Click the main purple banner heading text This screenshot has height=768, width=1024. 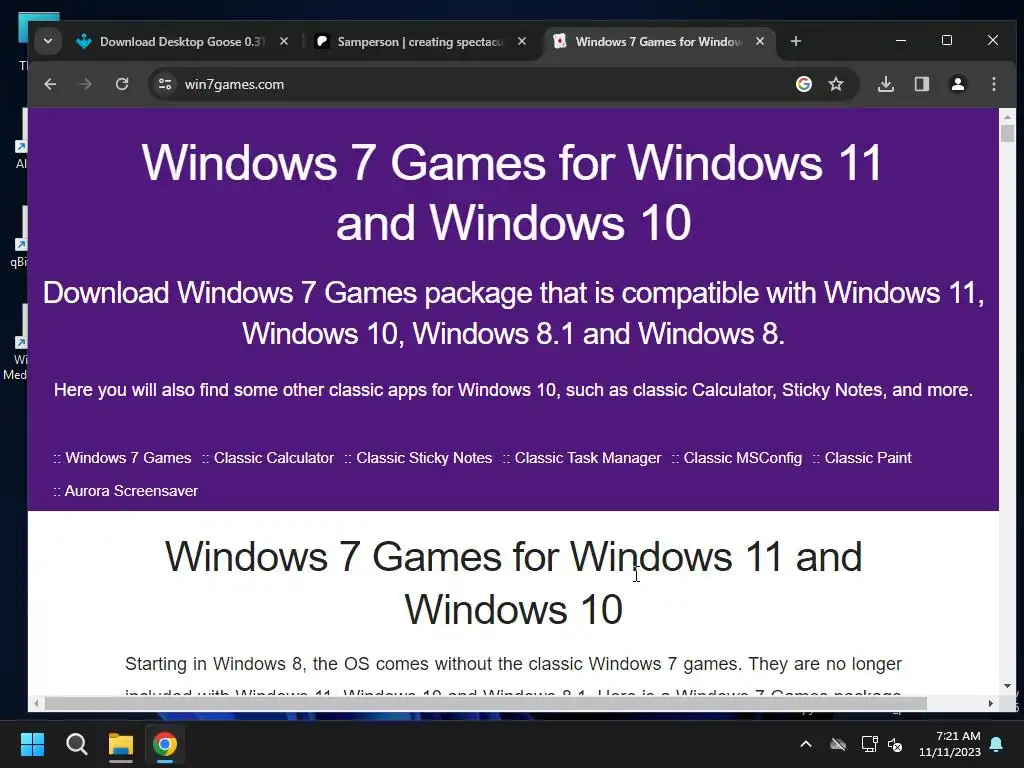[513, 193]
